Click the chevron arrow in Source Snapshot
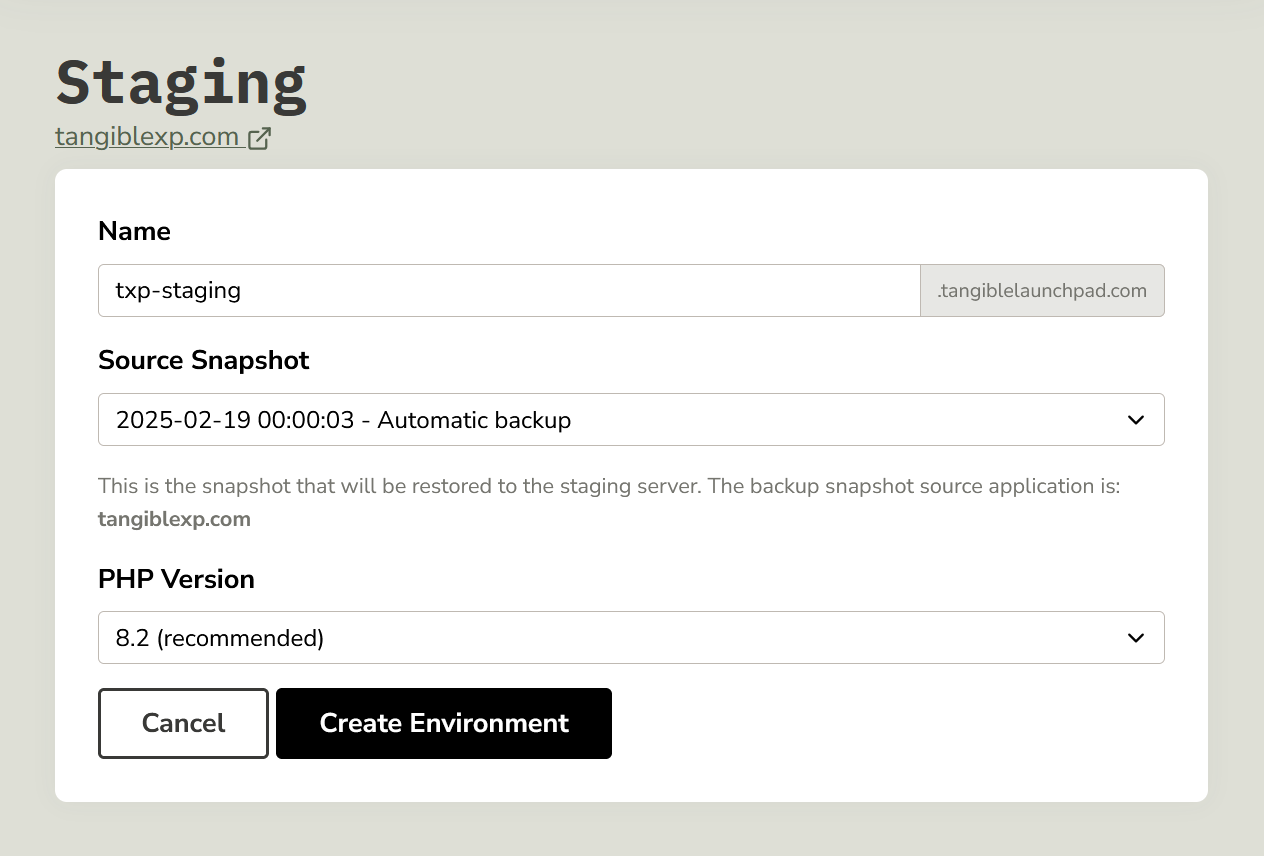Viewport: 1264px width, 856px height. (1135, 420)
